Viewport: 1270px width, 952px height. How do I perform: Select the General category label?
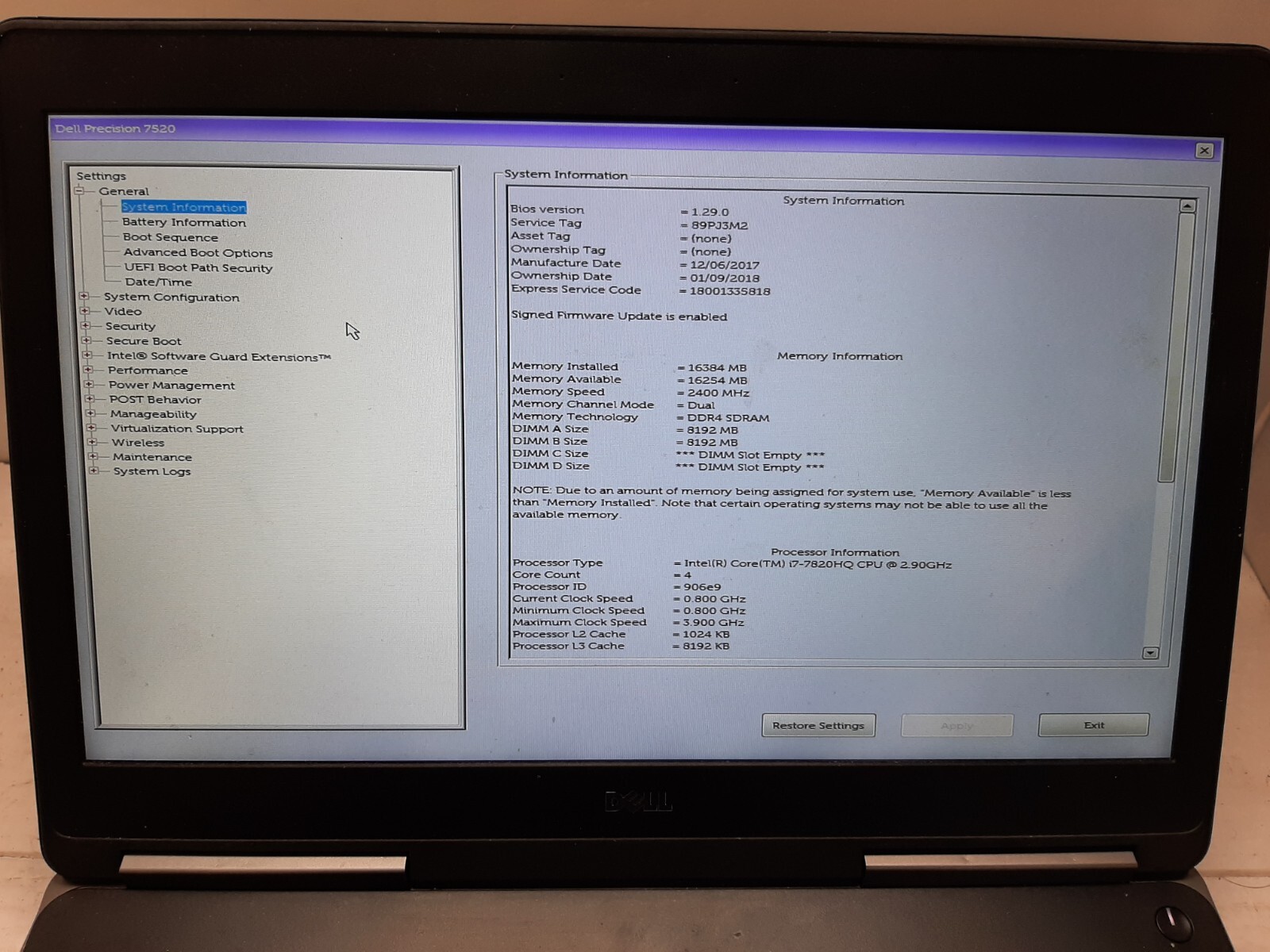click(123, 191)
